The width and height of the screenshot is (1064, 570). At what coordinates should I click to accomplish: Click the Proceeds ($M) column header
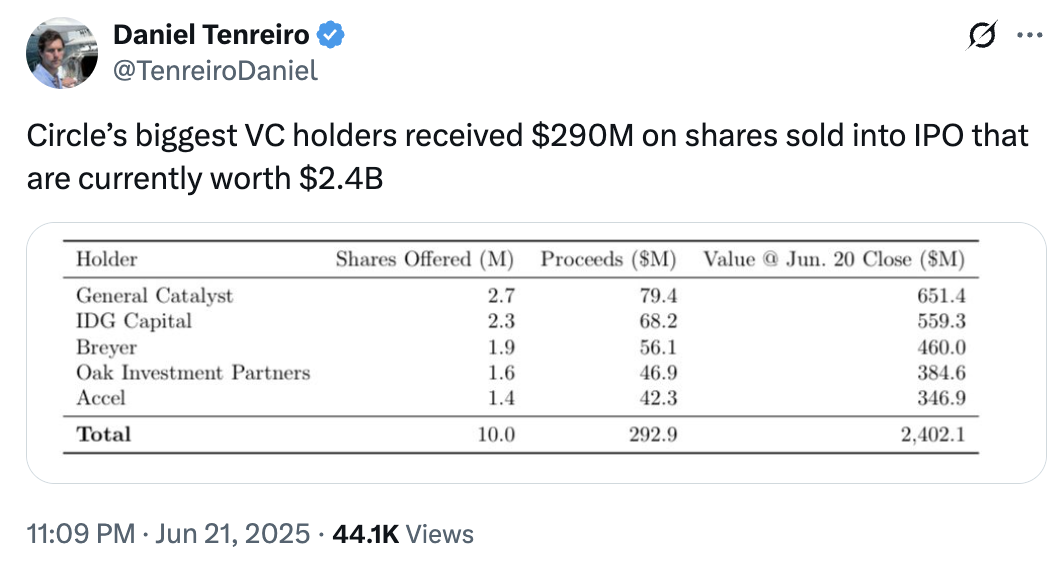point(609,259)
